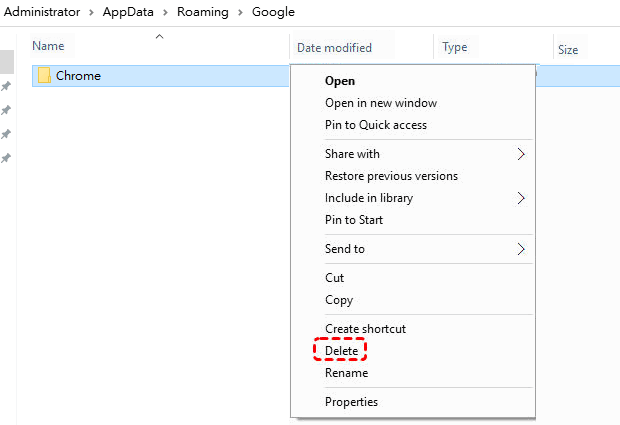Select Cut in the context menu
Image resolution: width=620 pixels, height=425 pixels.
click(x=334, y=278)
